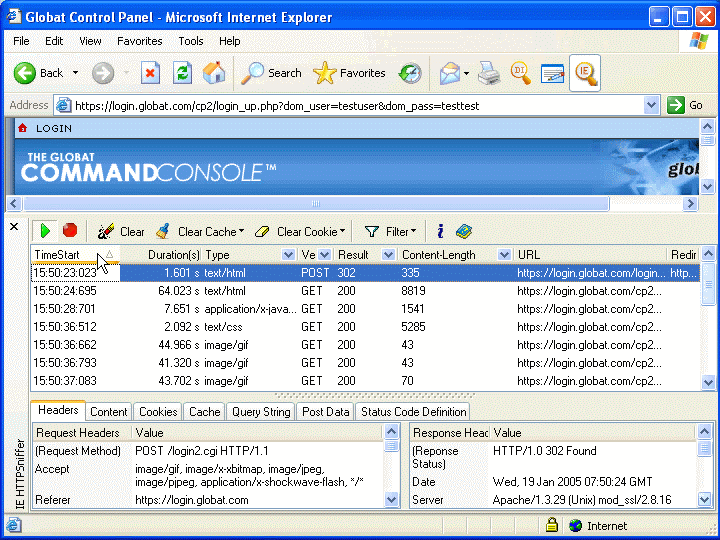Click the blue info icon in sniffer toolbar

[x=440, y=231]
